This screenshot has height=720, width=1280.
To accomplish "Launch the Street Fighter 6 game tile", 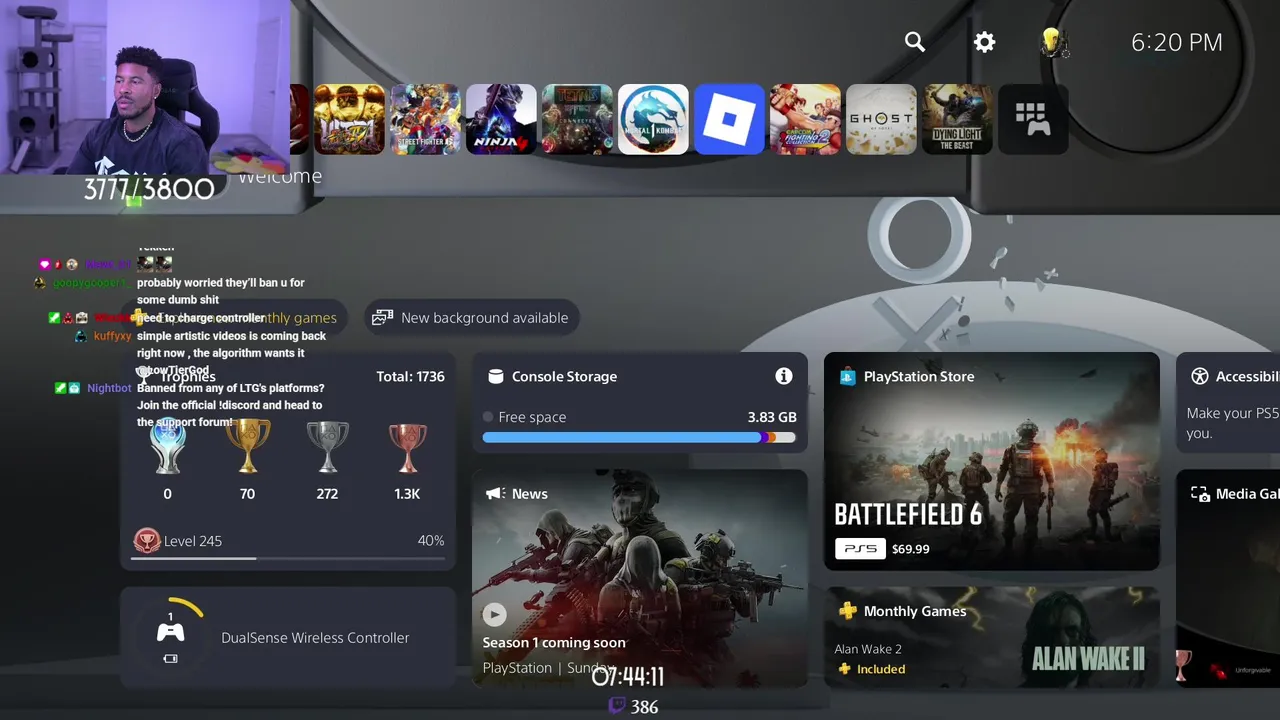I will click(425, 119).
